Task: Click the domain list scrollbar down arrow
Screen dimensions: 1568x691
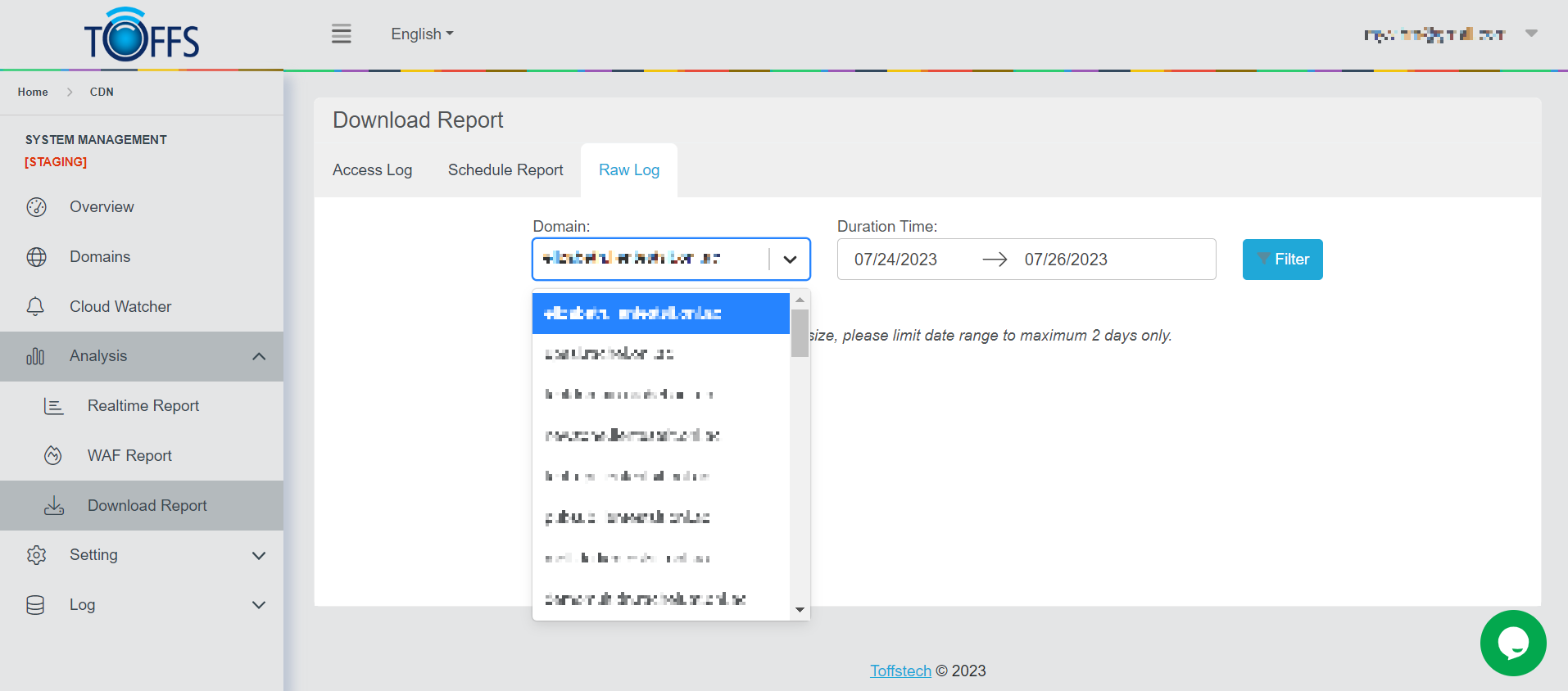Action: 800,610
